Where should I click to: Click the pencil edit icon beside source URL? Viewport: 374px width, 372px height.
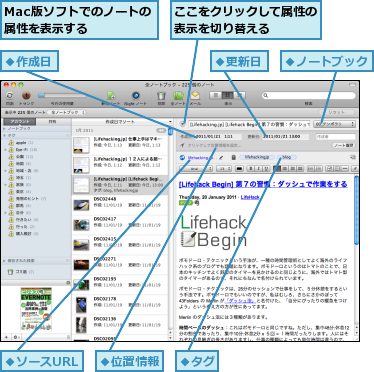[221, 158]
